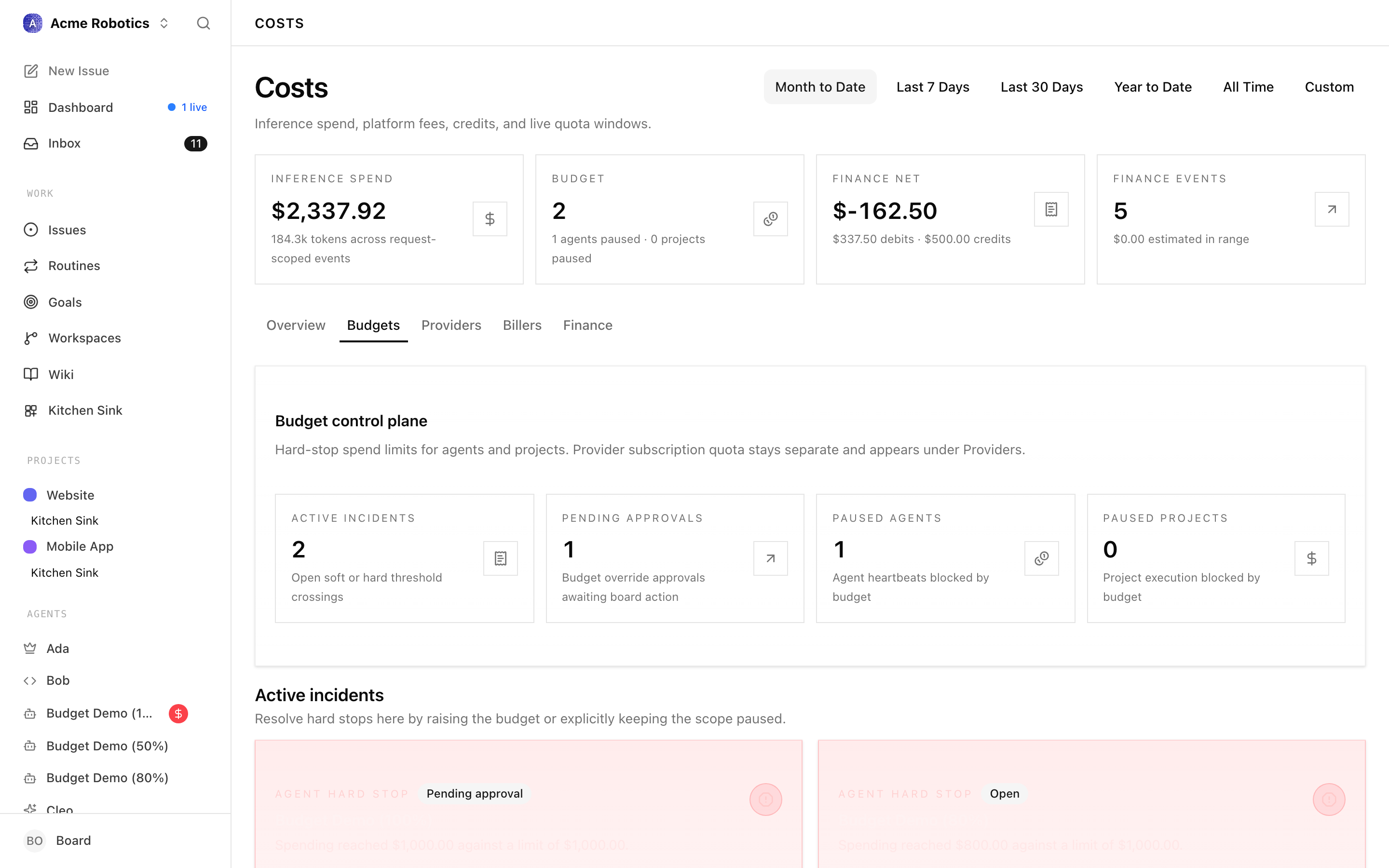Click the arrow icon on Pending Approvals card

(770, 558)
